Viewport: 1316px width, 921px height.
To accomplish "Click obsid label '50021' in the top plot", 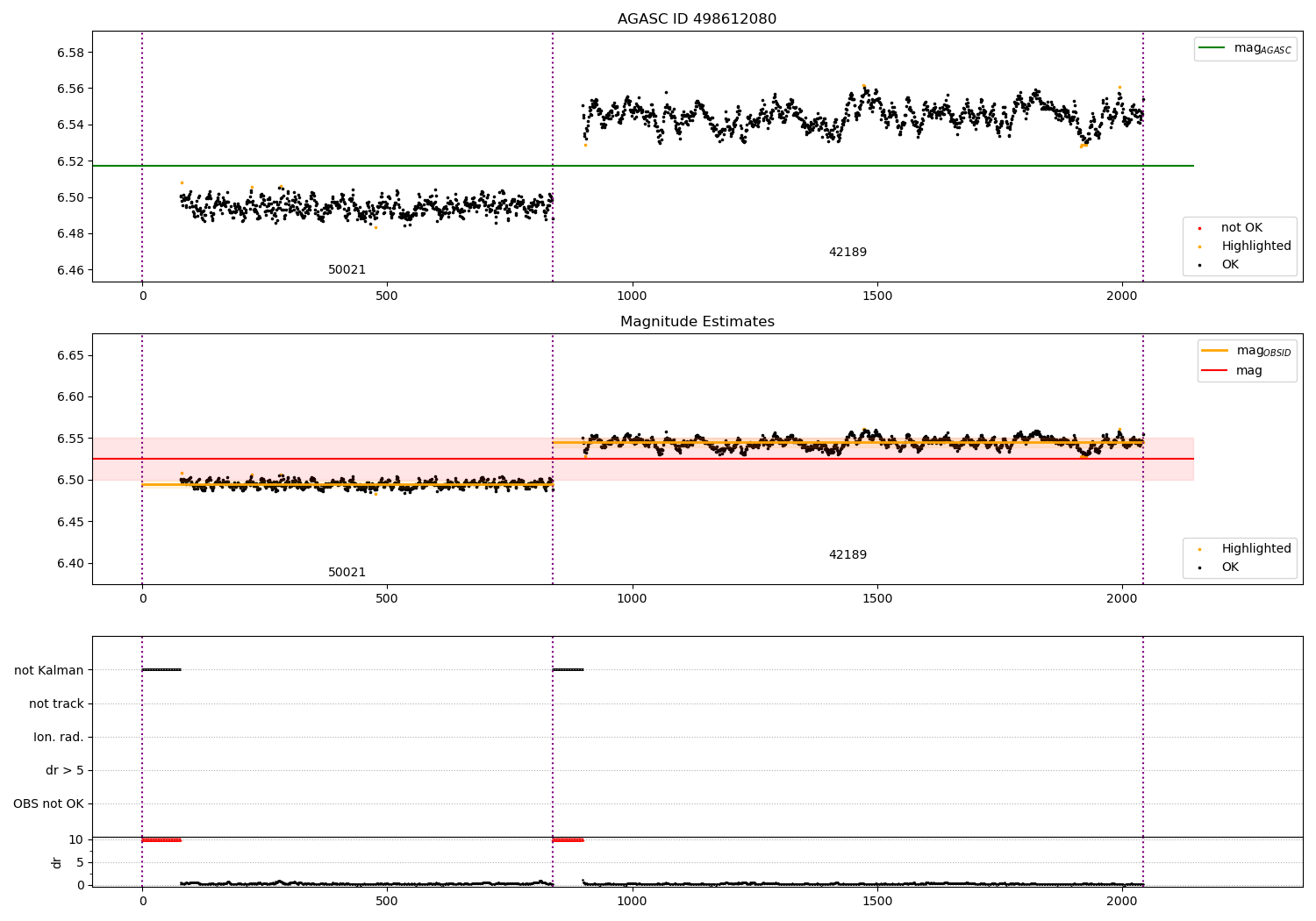I will (347, 270).
